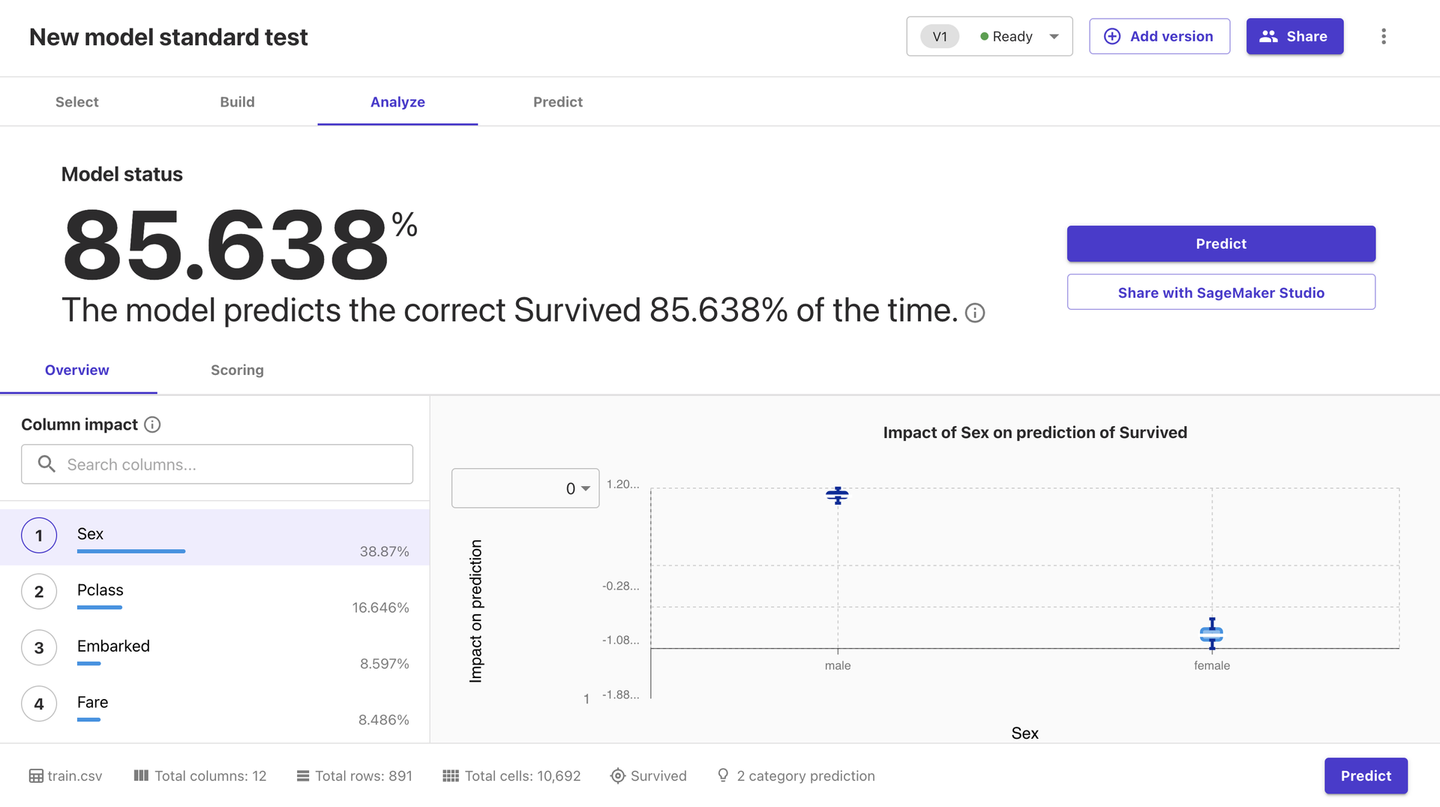Click the lightbulb category prediction icon
This screenshot has width=1440, height=807.
tap(723, 776)
